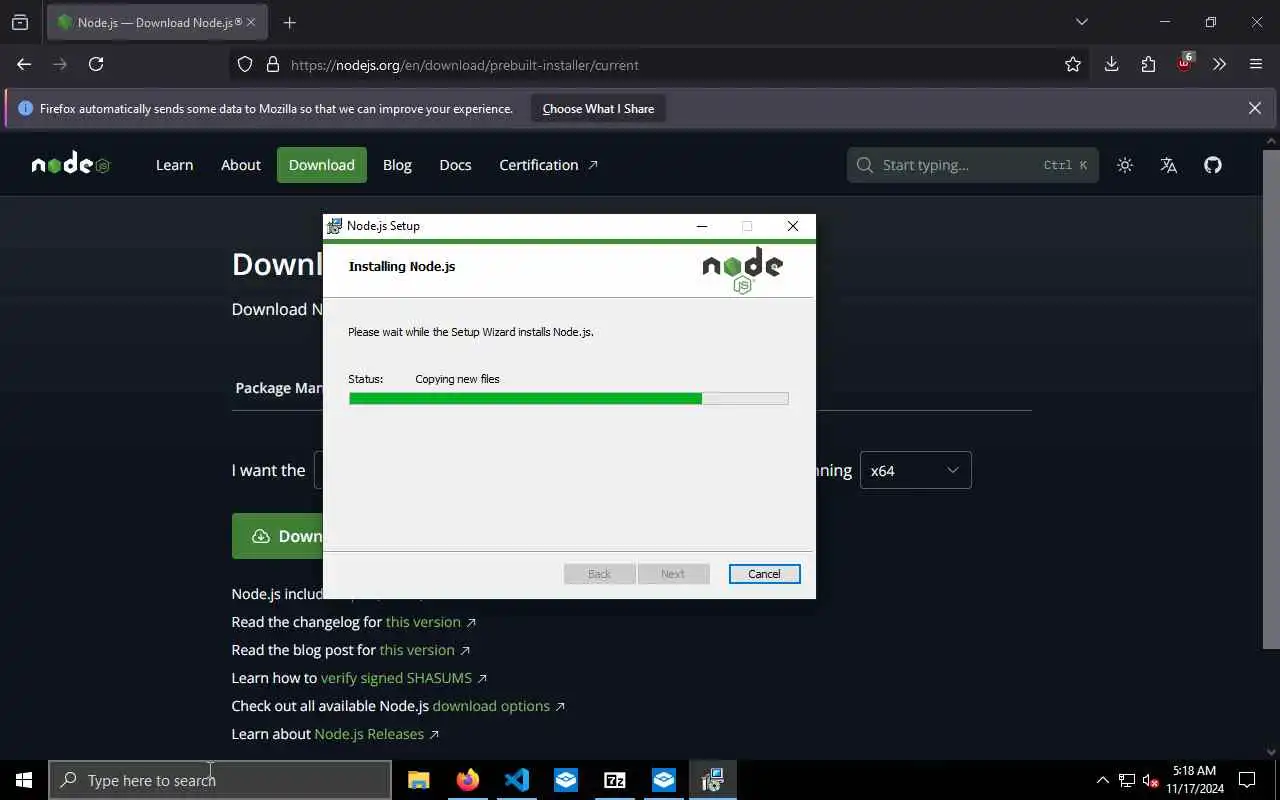Click Choose What I Share button
This screenshot has width=1280, height=800.
click(598, 109)
